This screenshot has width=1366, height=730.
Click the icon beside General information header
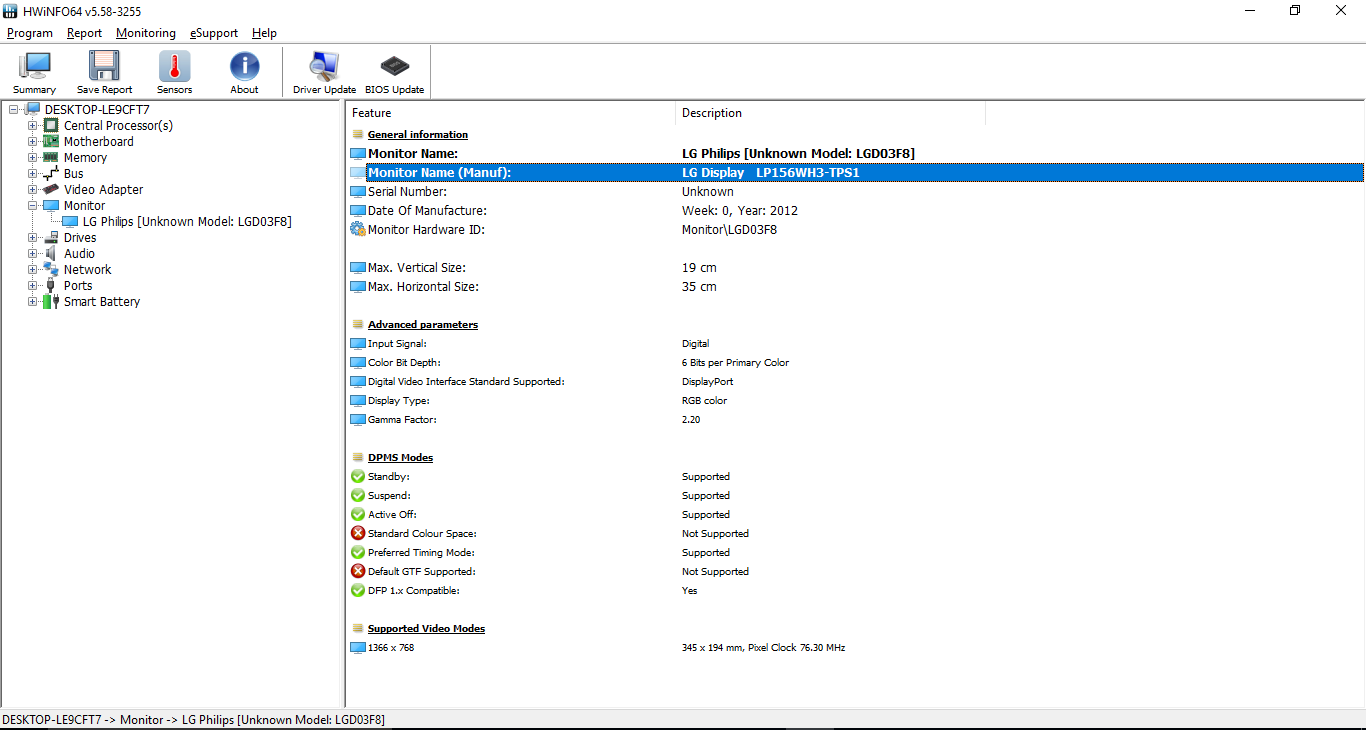click(358, 134)
